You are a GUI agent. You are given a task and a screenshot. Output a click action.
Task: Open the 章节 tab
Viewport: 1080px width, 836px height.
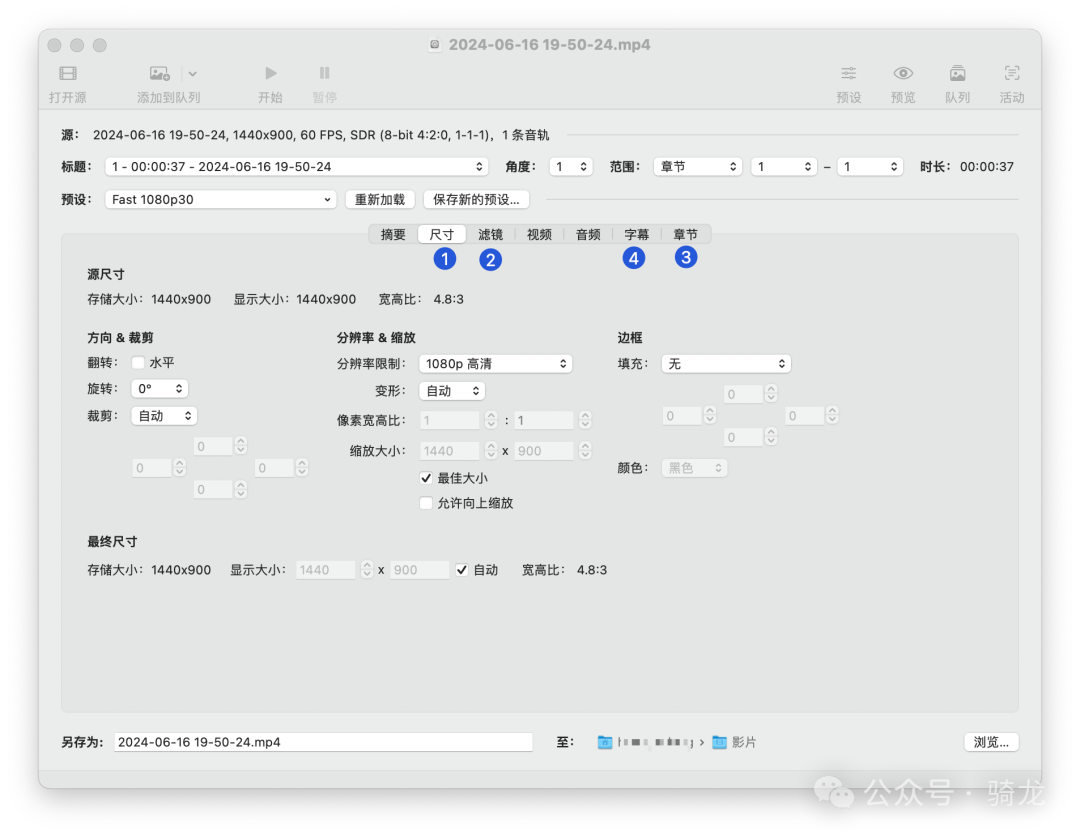point(685,235)
